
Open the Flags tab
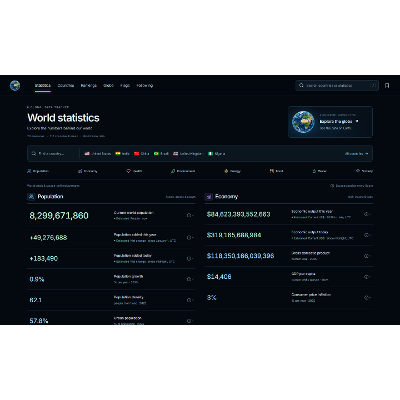(125, 86)
